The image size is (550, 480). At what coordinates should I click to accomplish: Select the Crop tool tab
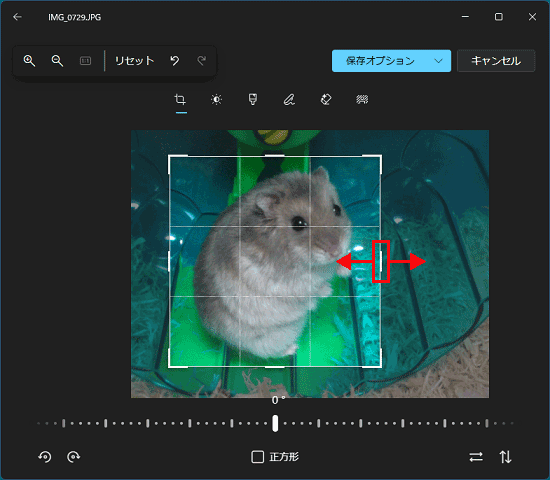(x=180, y=100)
